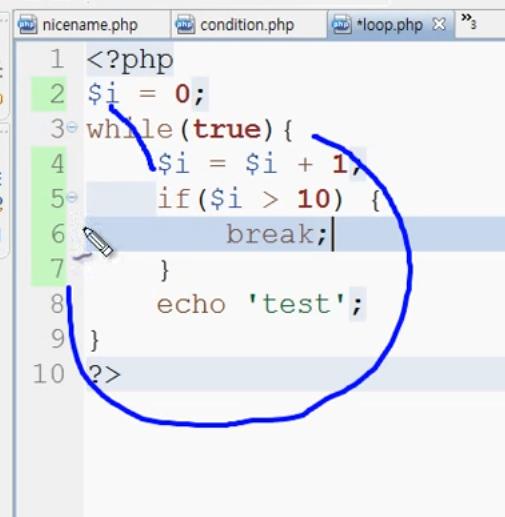Click the PHP file icon on condition.php tab

[185, 25]
